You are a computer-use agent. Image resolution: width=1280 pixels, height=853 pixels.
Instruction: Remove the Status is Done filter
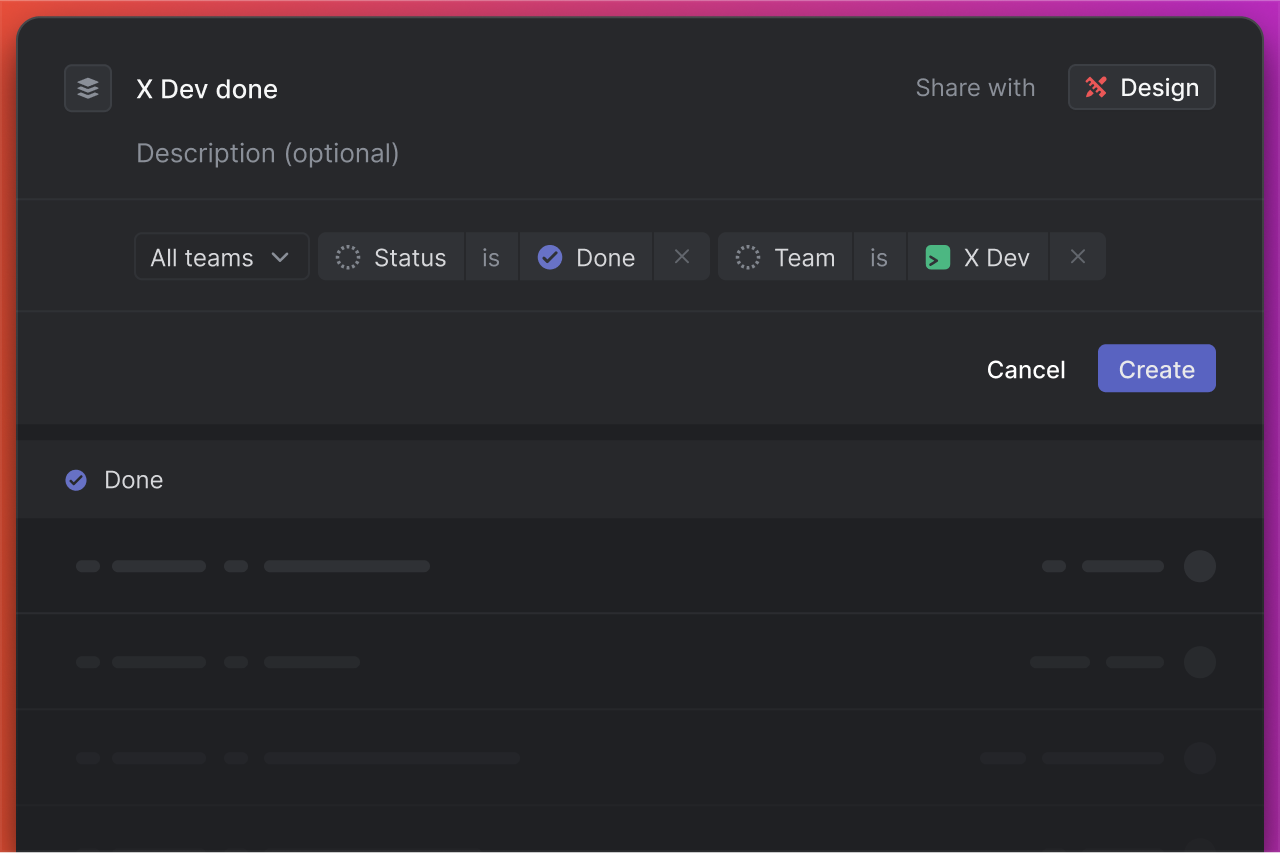tap(682, 257)
